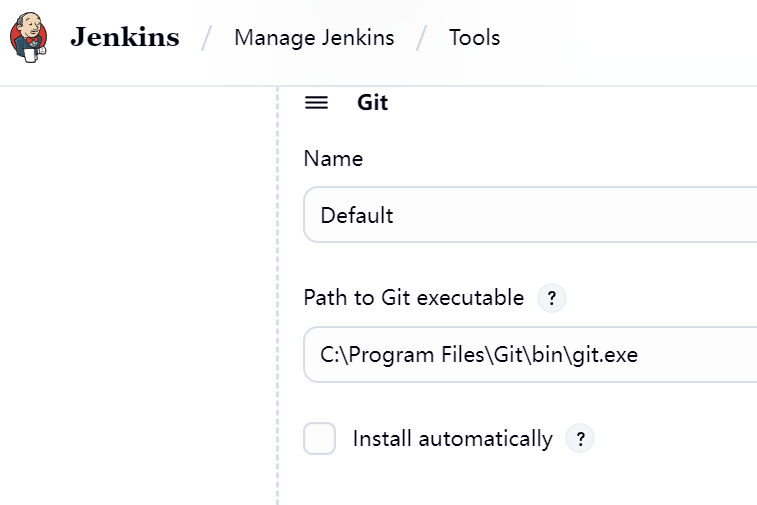Click the Git section heading

point(372,103)
